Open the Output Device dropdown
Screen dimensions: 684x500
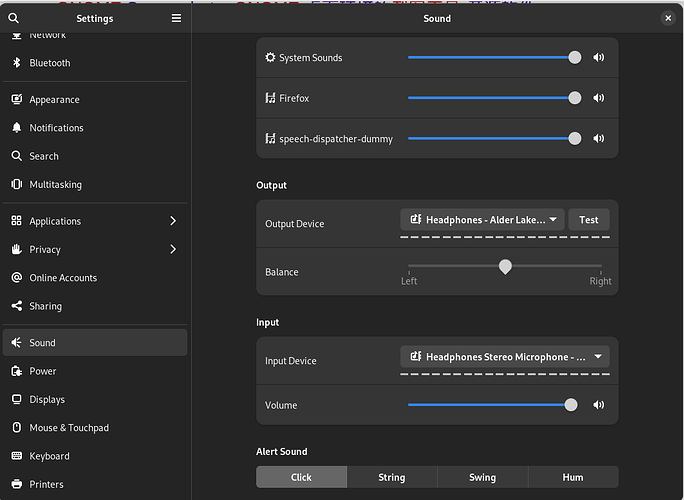pos(482,220)
